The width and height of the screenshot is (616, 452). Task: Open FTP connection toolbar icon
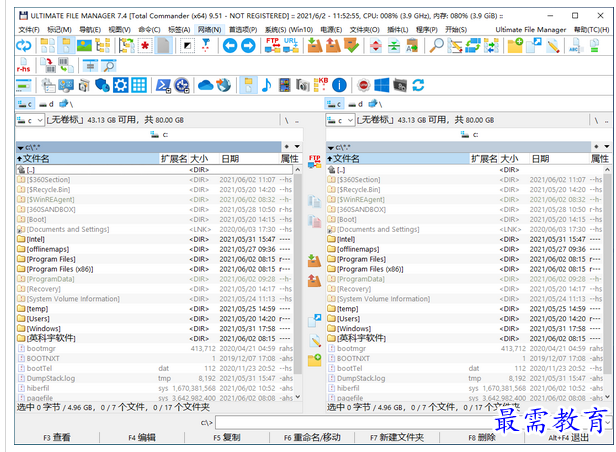click(272, 46)
